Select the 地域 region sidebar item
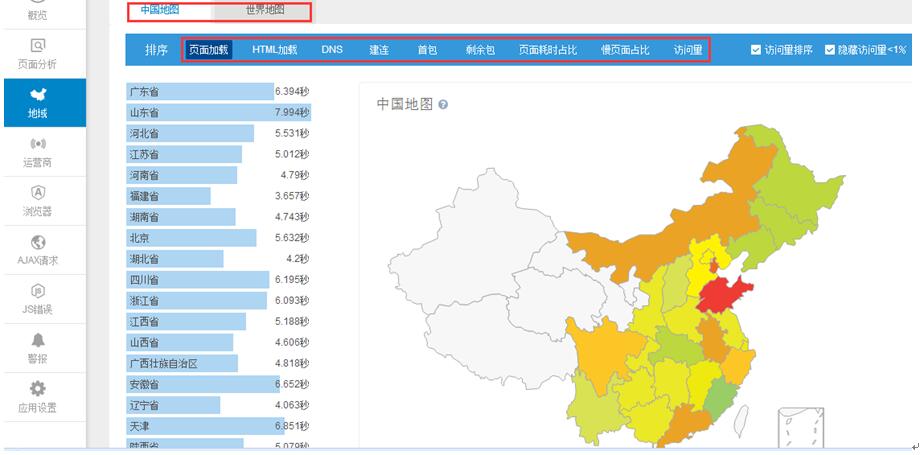This screenshot has width=921, height=455. [45, 103]
